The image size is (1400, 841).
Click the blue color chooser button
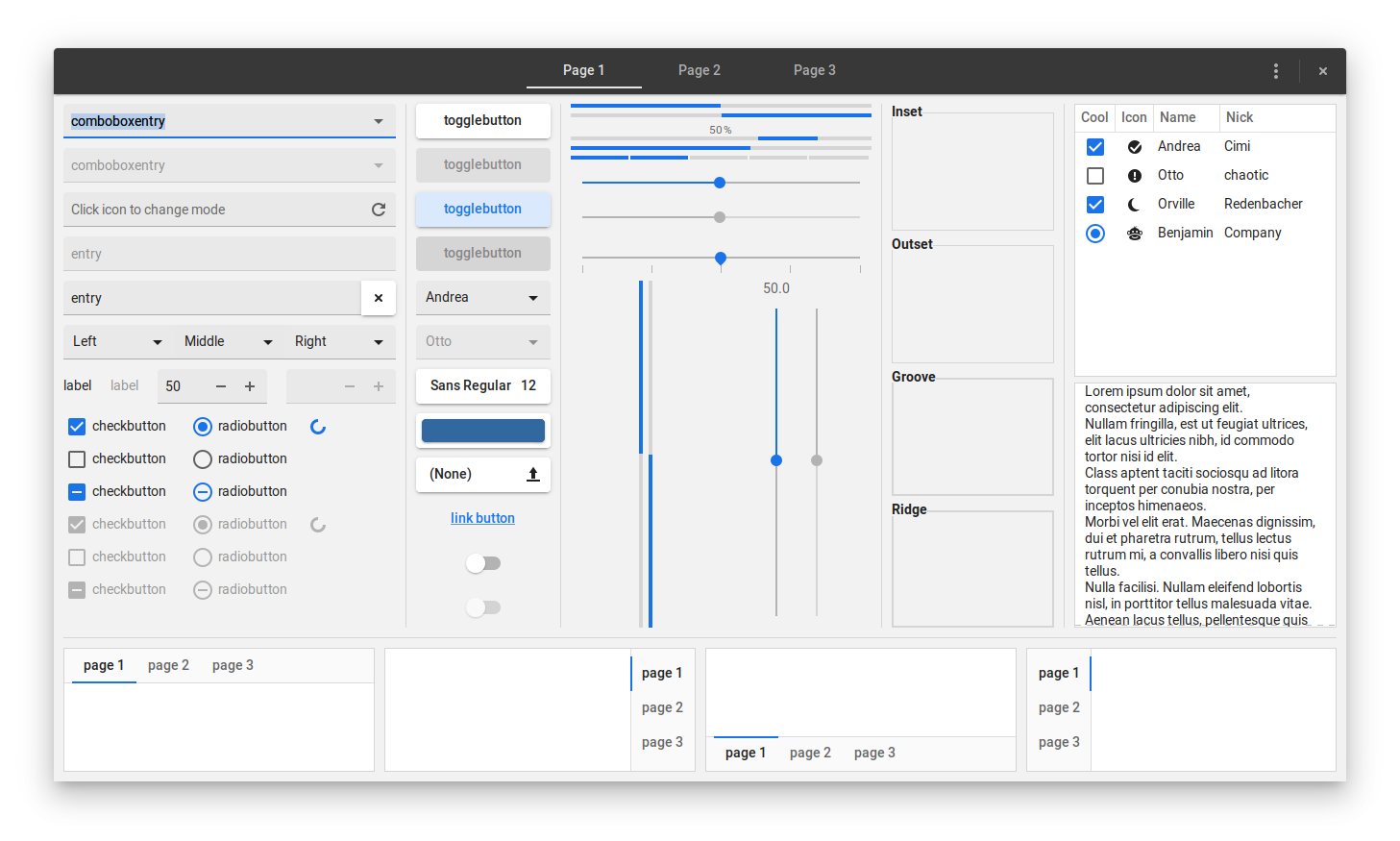(483, 431)
